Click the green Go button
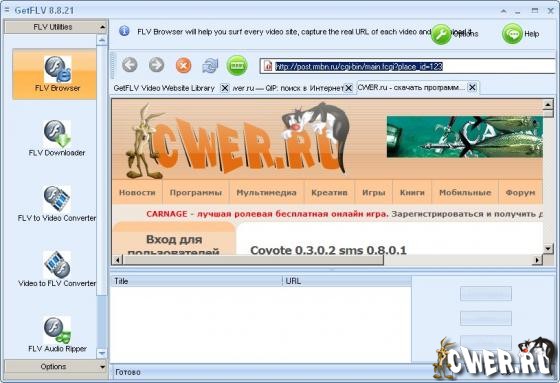Viewport: 560px width, 383px height. pyautogui.click(x=237, y=65)
